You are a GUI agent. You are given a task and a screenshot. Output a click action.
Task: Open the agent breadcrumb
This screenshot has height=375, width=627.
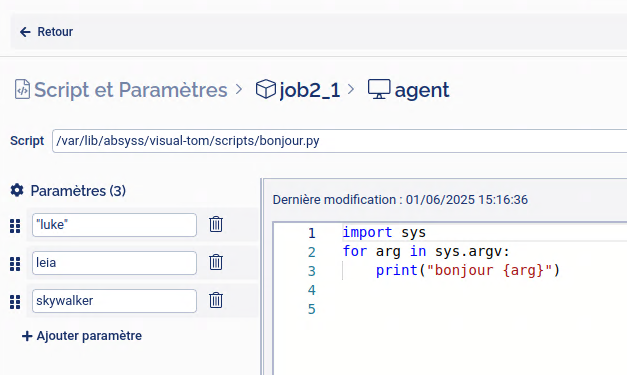tap(422, 90)
